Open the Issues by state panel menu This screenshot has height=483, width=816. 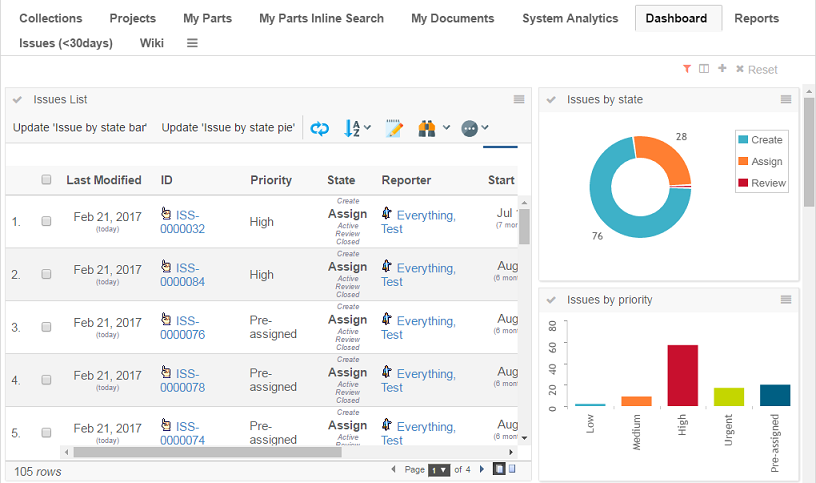[x=786, y=99]
